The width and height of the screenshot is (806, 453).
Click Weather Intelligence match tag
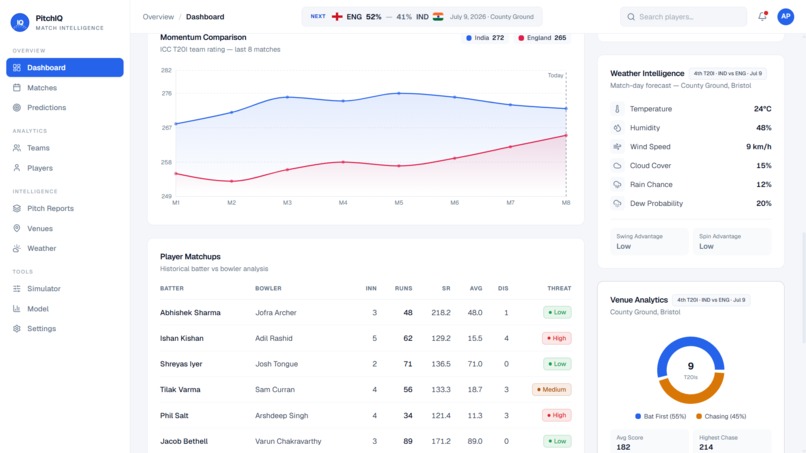coord(728,74)
